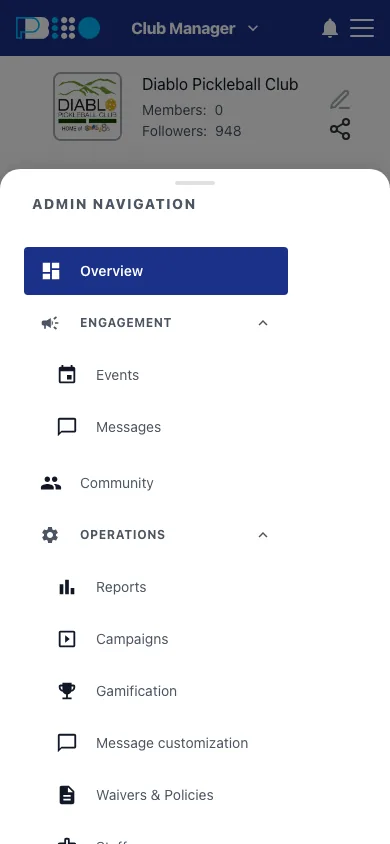The width and height of the screenshot is (390, 844).
Task: Click the Admin Navigation heading
Action: [x=114, y=204]
